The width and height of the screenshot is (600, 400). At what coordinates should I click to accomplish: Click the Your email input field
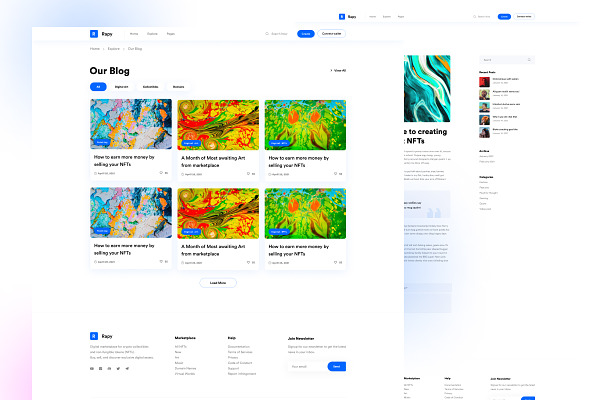click(x=307, y=366)
